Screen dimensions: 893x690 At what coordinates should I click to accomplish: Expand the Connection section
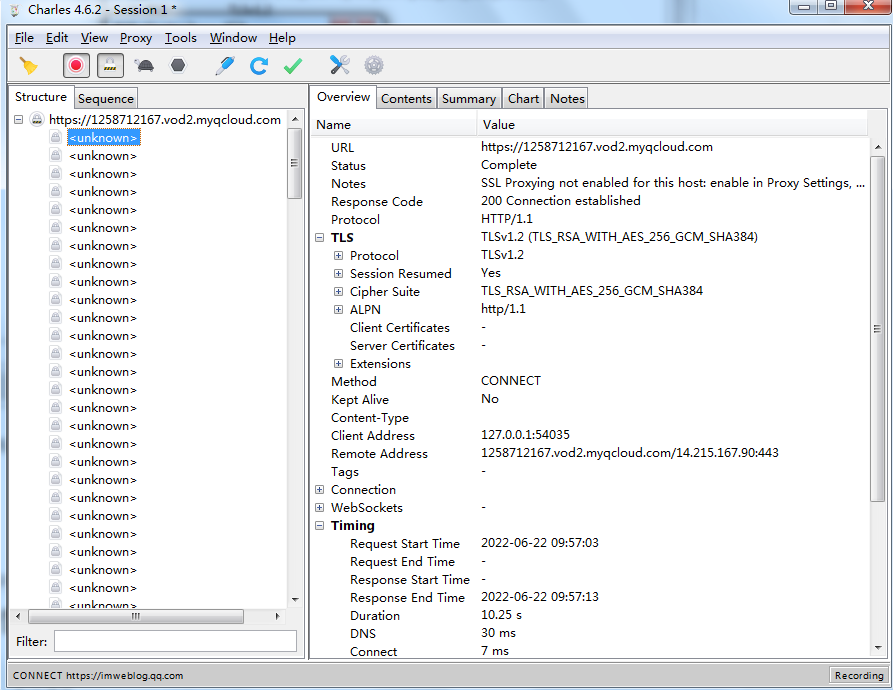click(319, 490)
